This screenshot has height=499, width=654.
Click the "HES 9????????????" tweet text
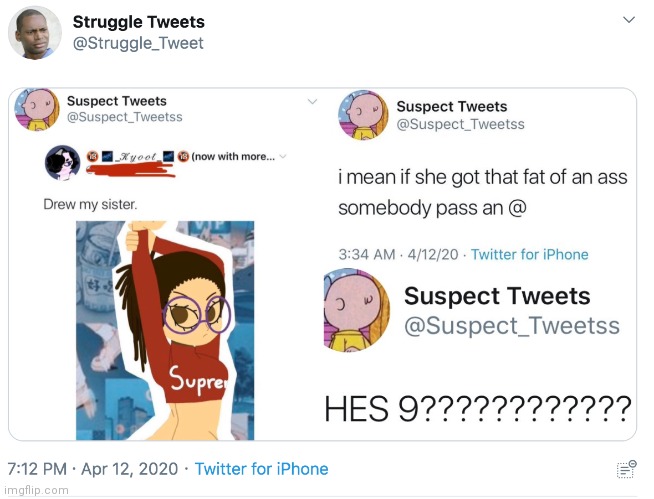click(x=477, y=409)
